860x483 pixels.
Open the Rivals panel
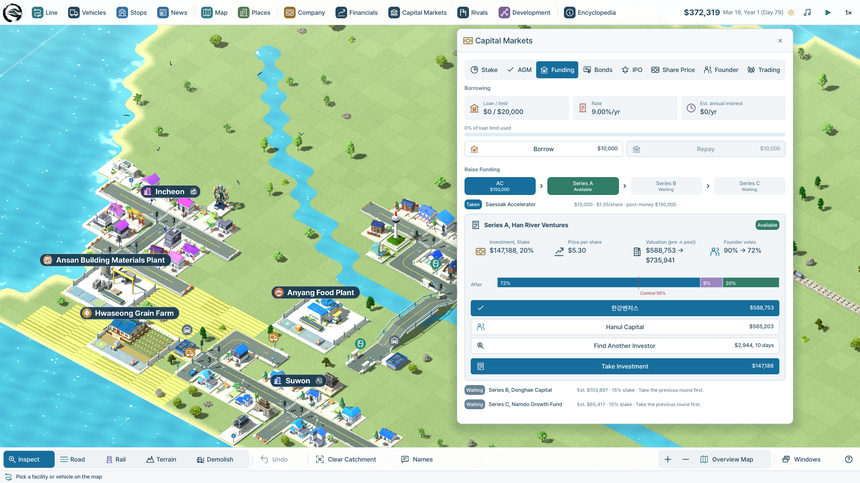point(473,12)
